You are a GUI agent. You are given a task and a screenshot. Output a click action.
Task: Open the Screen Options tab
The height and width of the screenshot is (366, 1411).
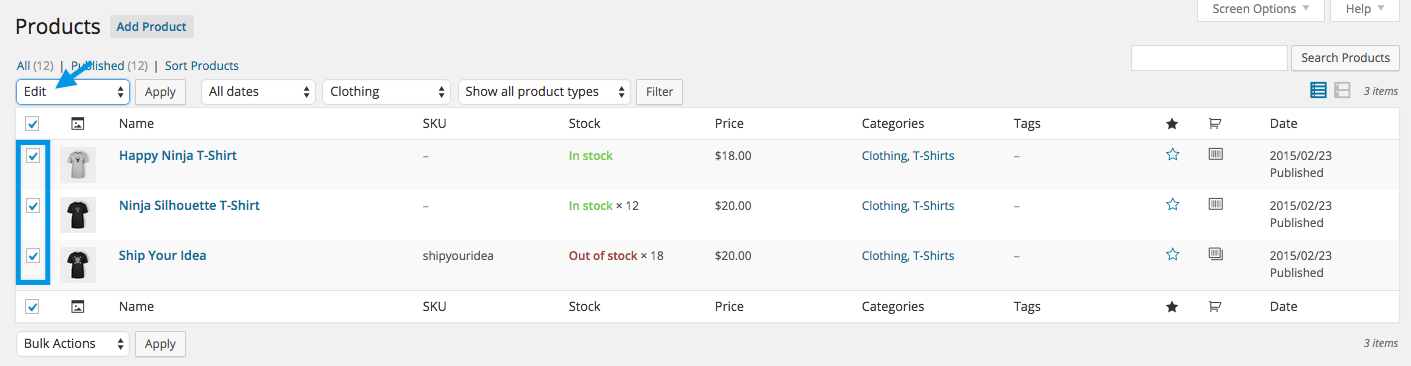(x=1260, y=9)
